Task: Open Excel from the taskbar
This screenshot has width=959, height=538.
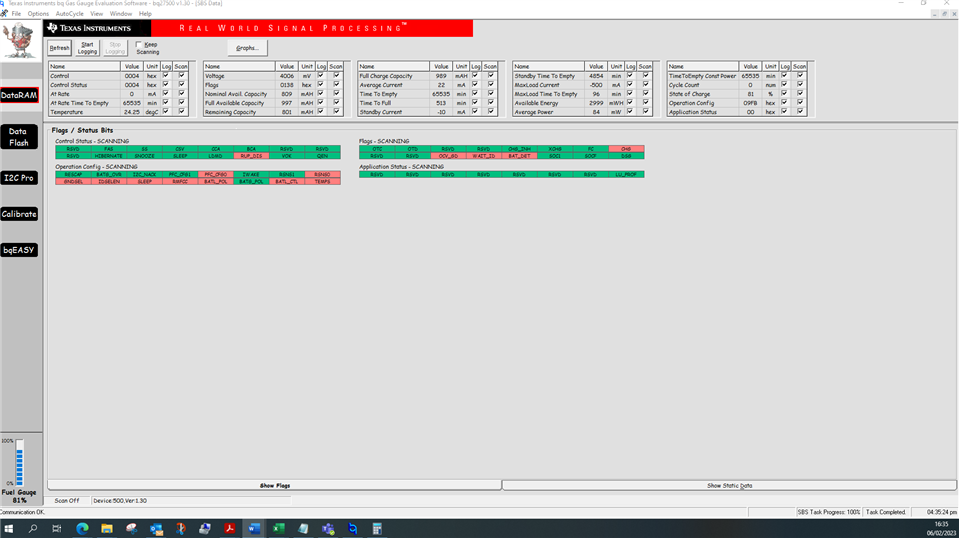Action: point(279,528)
